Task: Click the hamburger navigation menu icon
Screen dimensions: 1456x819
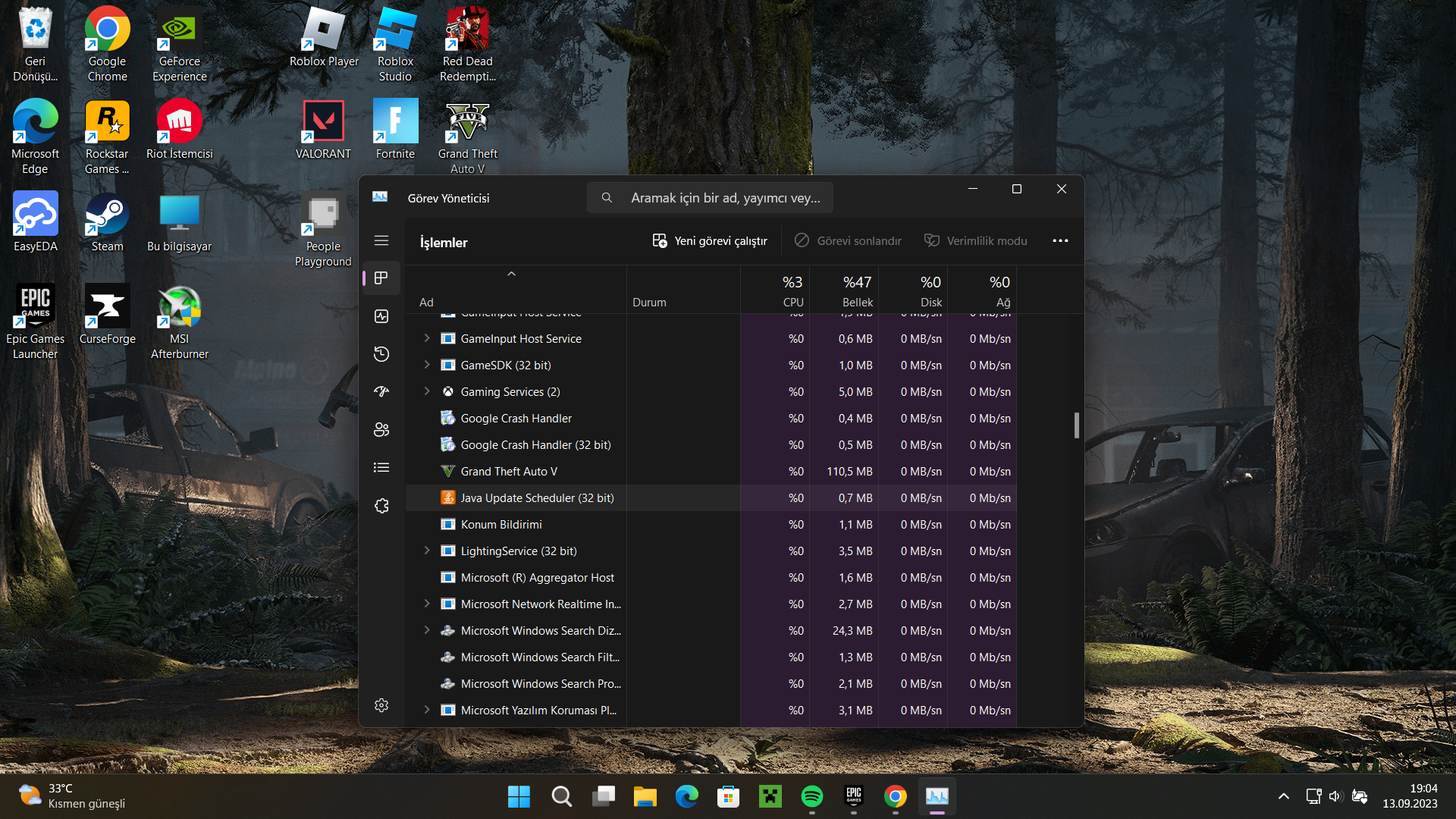Action: [x=381, y=240]
